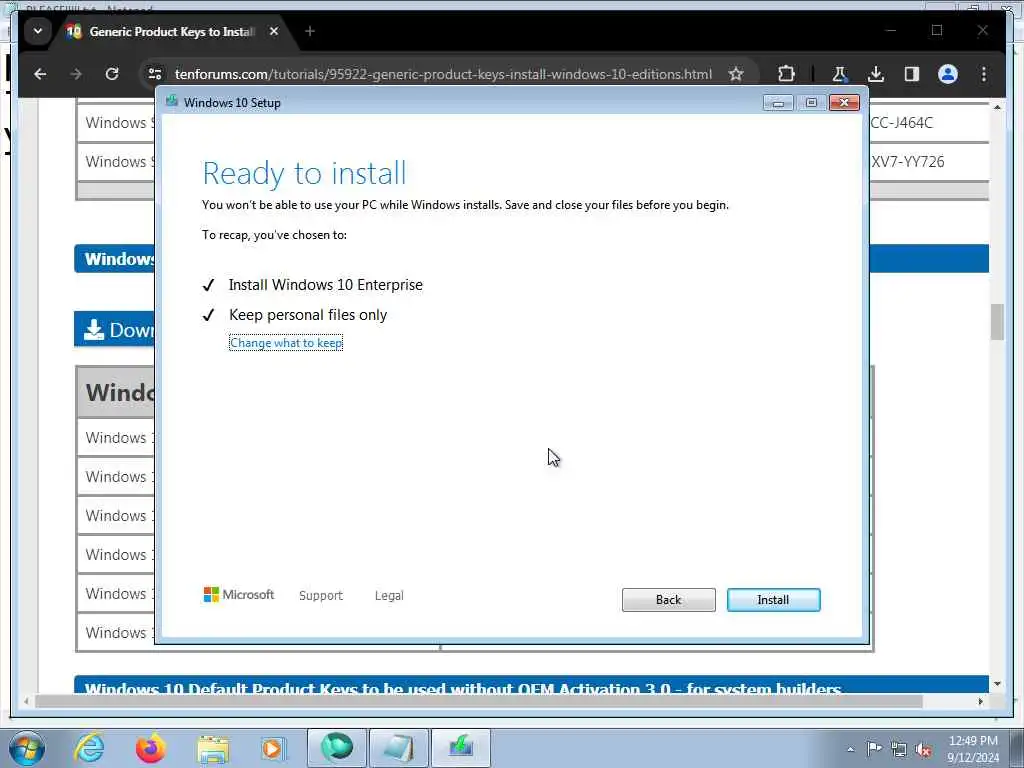Open the network icon in system tray
1024x768 pixels.
click(x=899, y=749)
